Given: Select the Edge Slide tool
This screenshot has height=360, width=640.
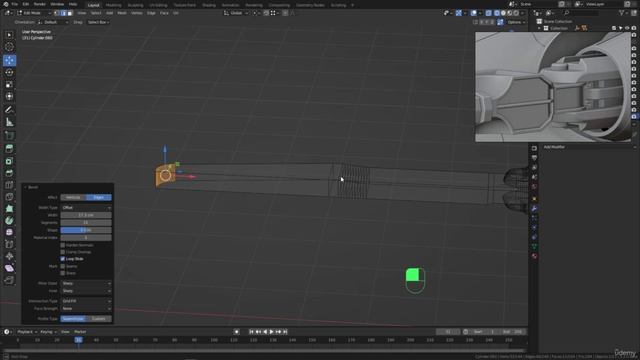Looking at the screenshot, I should (x=9, y=244).
